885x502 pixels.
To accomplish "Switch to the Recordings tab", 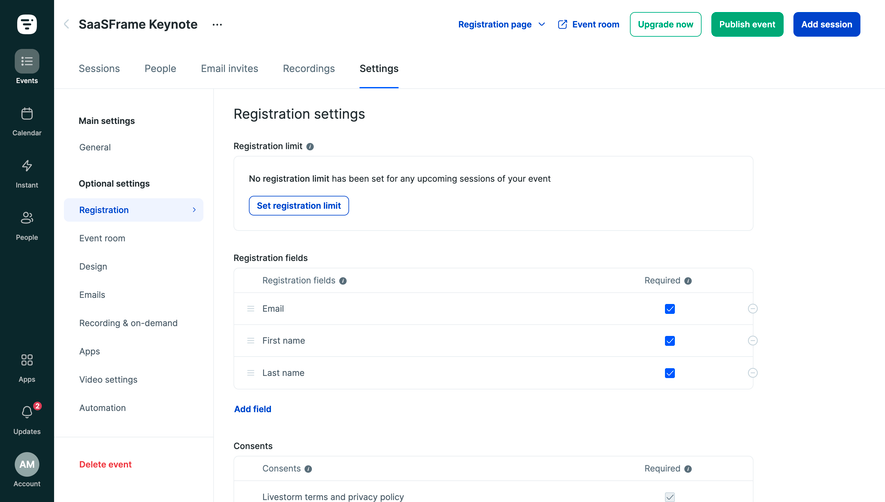I will [x=309, y=68].
